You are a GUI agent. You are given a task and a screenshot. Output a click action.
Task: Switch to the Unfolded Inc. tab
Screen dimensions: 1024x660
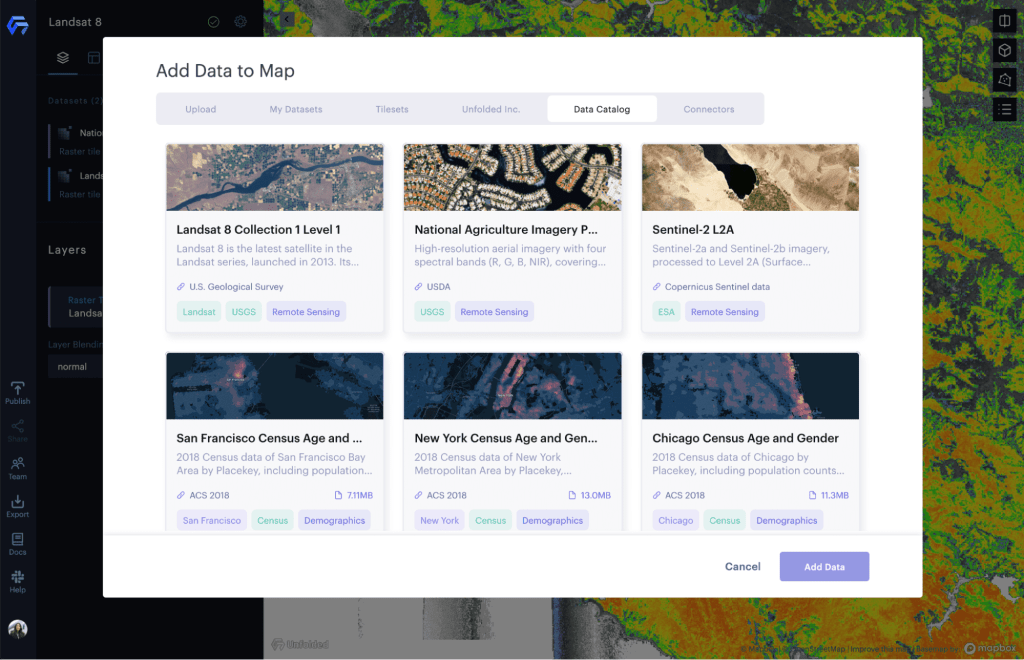pyautogui.click(x=491, y=109)
